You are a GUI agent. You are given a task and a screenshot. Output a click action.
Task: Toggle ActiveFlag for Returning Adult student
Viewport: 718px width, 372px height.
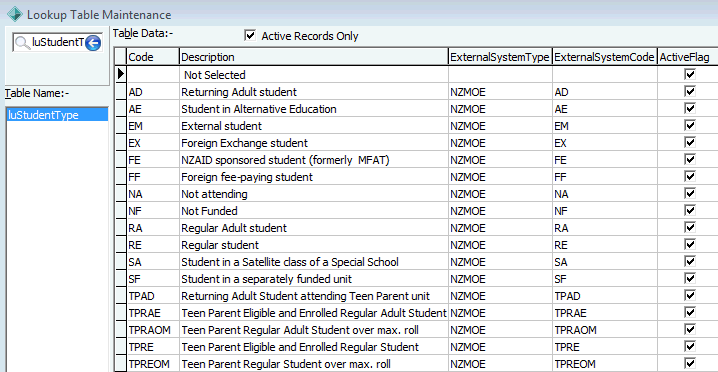pos(690,92)
